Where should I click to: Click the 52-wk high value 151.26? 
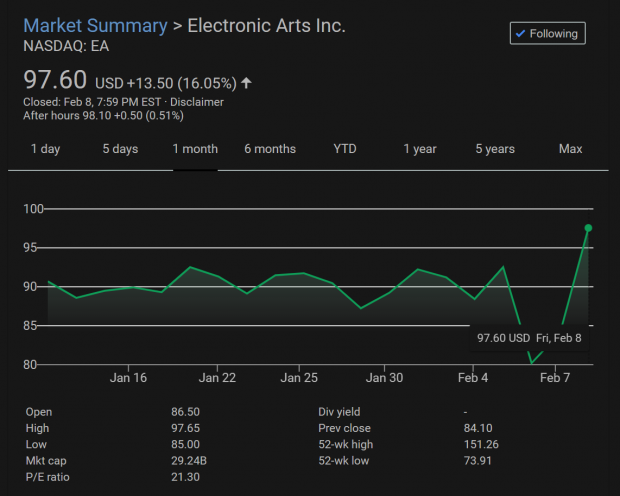pyautogui.click(x=481, y=444)
